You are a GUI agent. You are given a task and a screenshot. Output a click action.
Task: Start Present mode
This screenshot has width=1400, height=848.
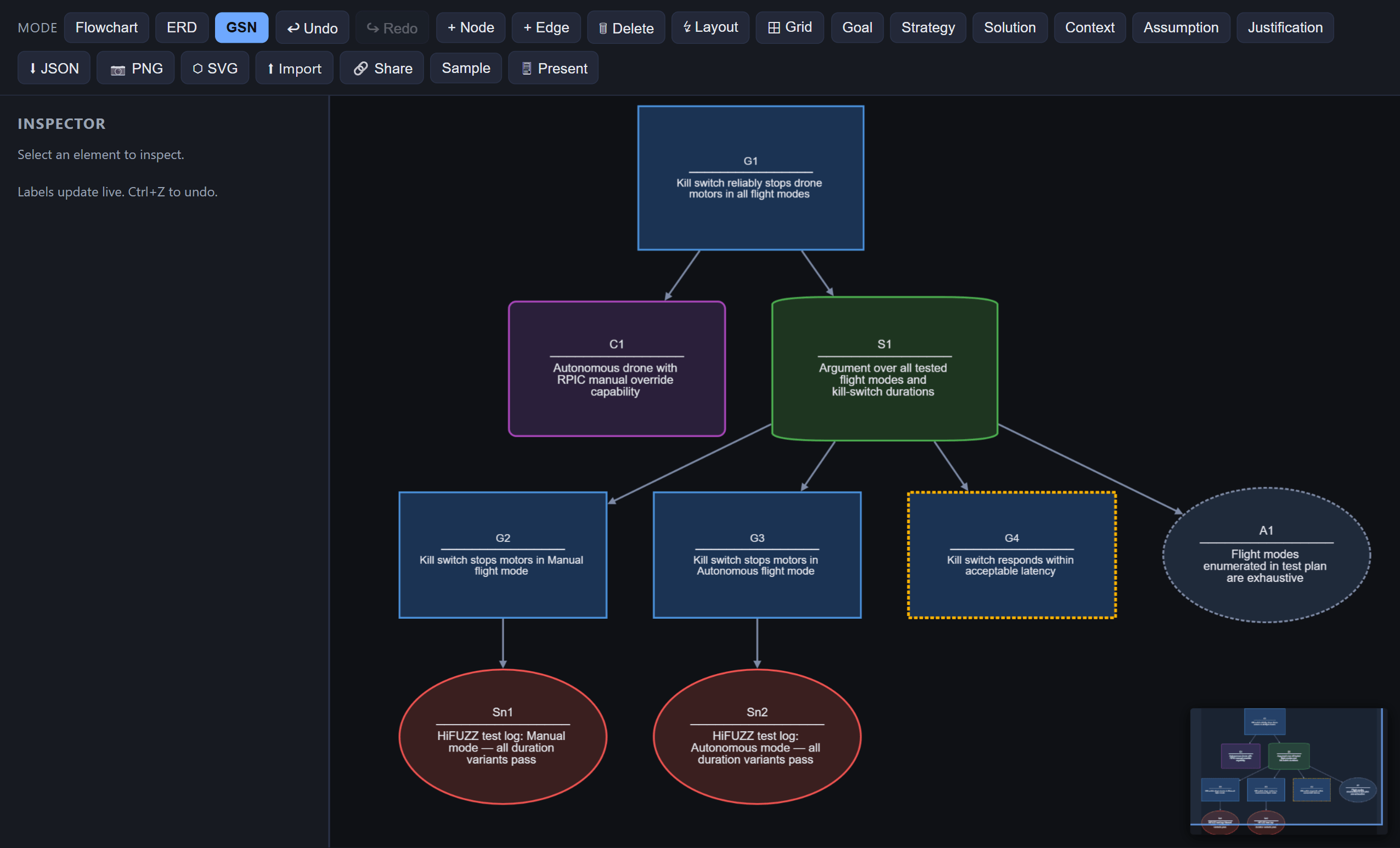(x=554, y=68)
